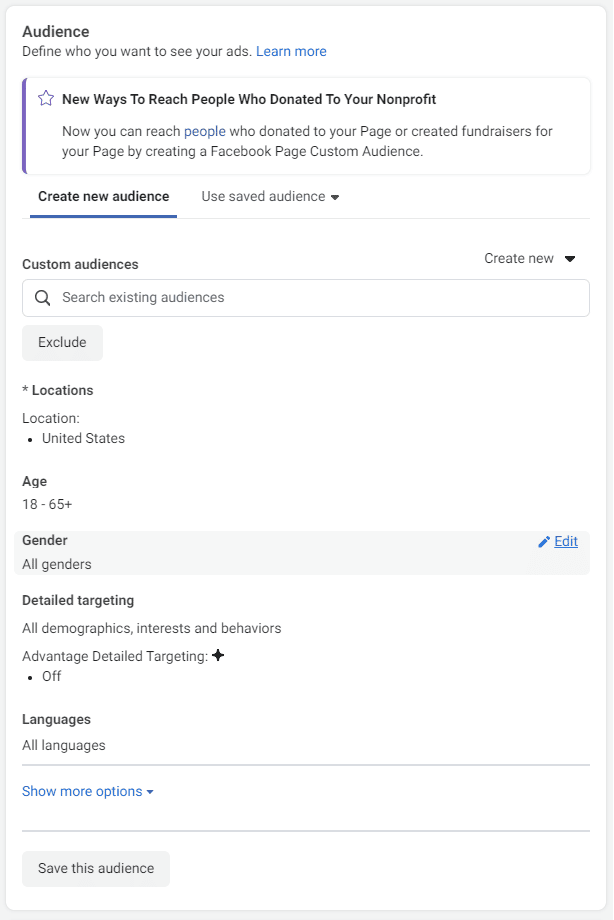Click the pencil edit icon for Gender
This screenshot has height=920, width=614.
544,542
